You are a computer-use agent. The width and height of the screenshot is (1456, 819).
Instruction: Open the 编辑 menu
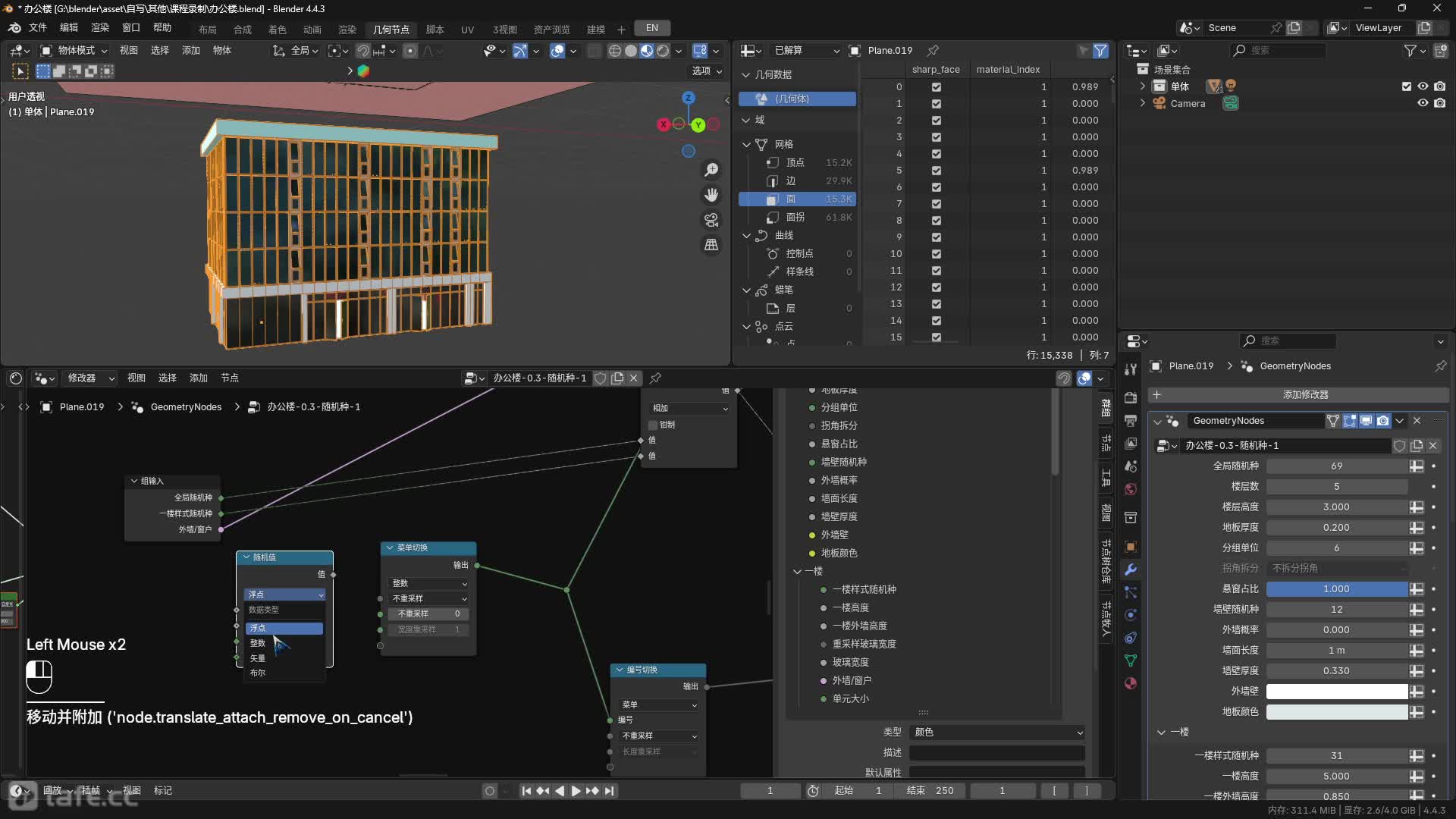[69, 27]
